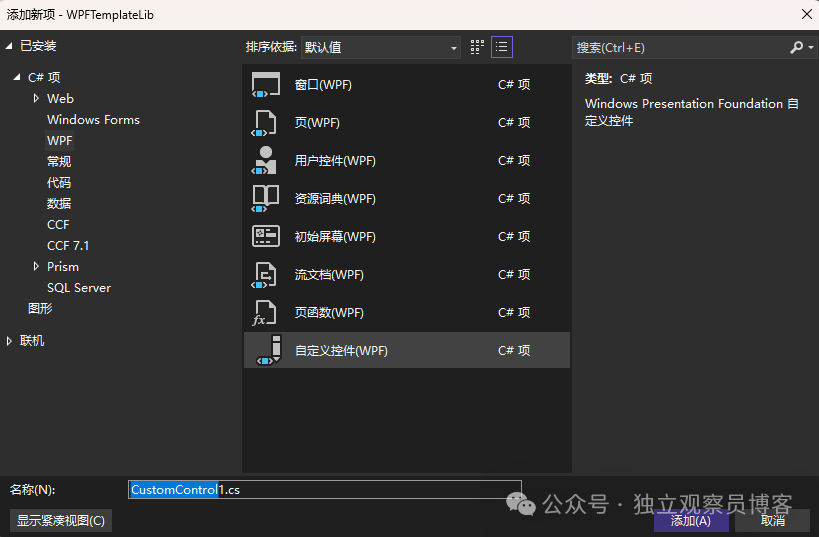Click C# 项 type in 自定义控件(WPF) row
819x537 pixels.
click(514, 350)
